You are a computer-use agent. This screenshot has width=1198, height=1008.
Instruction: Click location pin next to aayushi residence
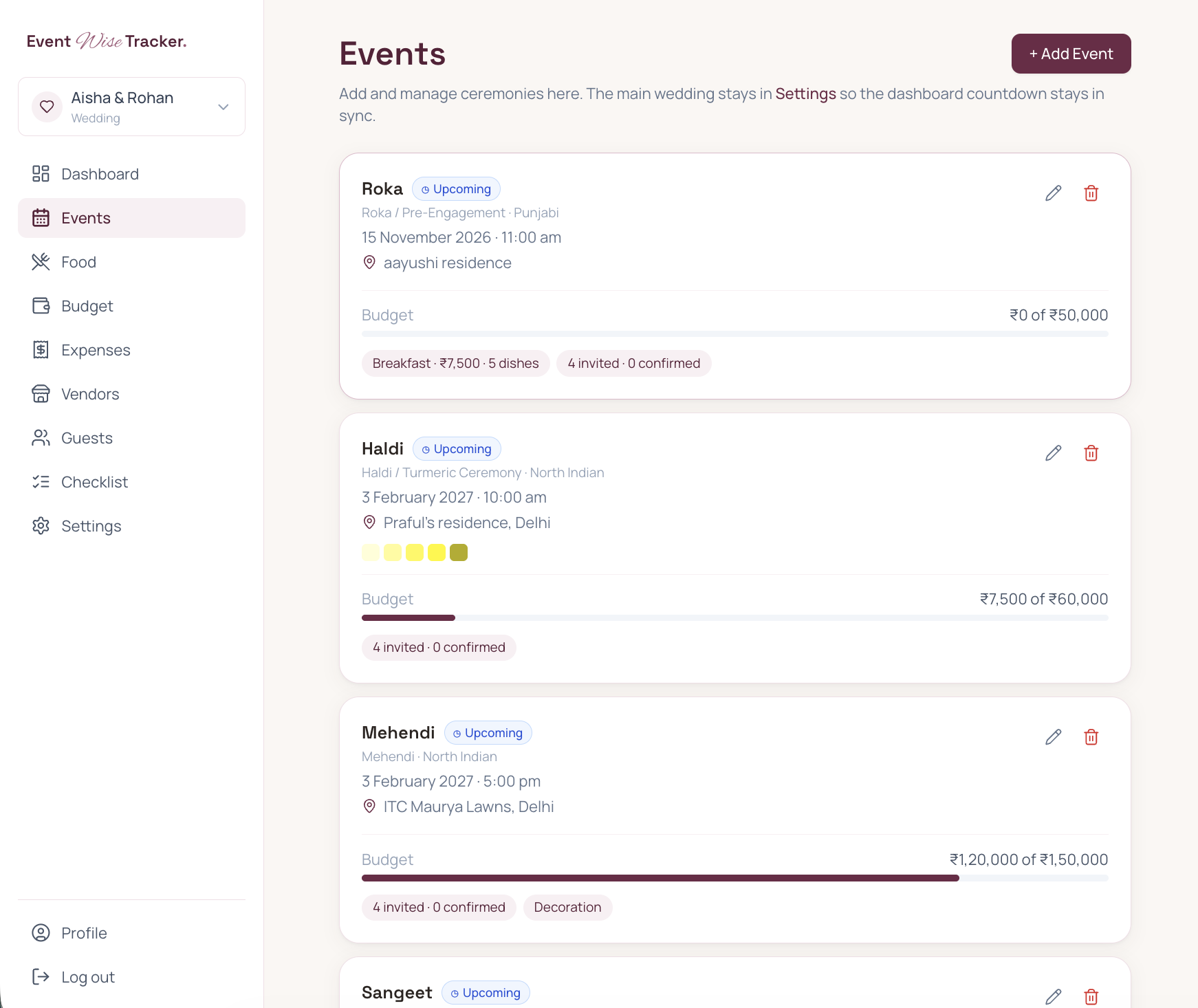(x=369, y=263)
